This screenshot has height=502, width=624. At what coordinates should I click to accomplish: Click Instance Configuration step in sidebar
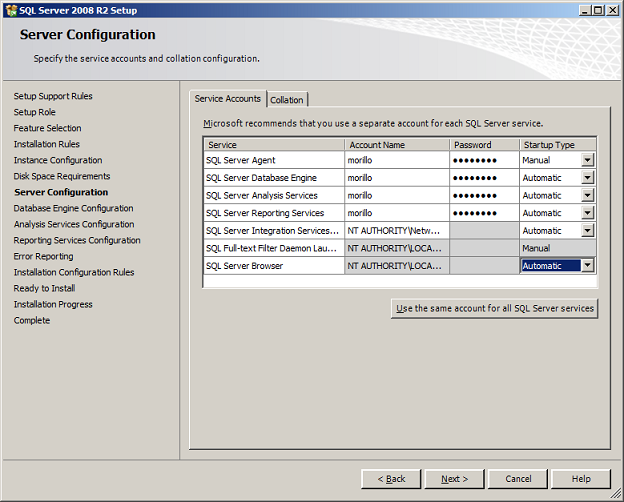click(x=58, y=160)
